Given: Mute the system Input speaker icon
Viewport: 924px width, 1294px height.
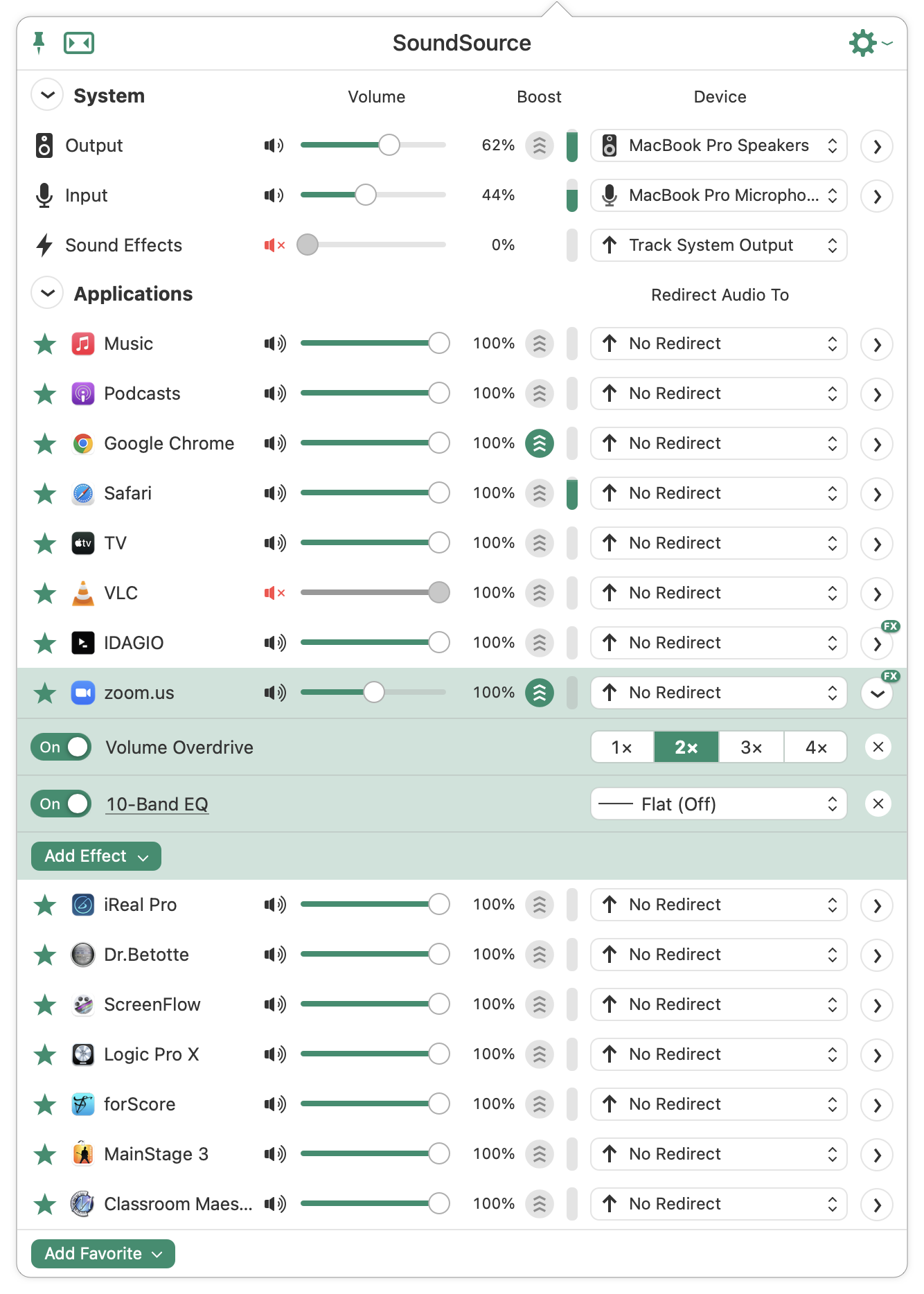Looking at the screenshot, I should (274, 195).
